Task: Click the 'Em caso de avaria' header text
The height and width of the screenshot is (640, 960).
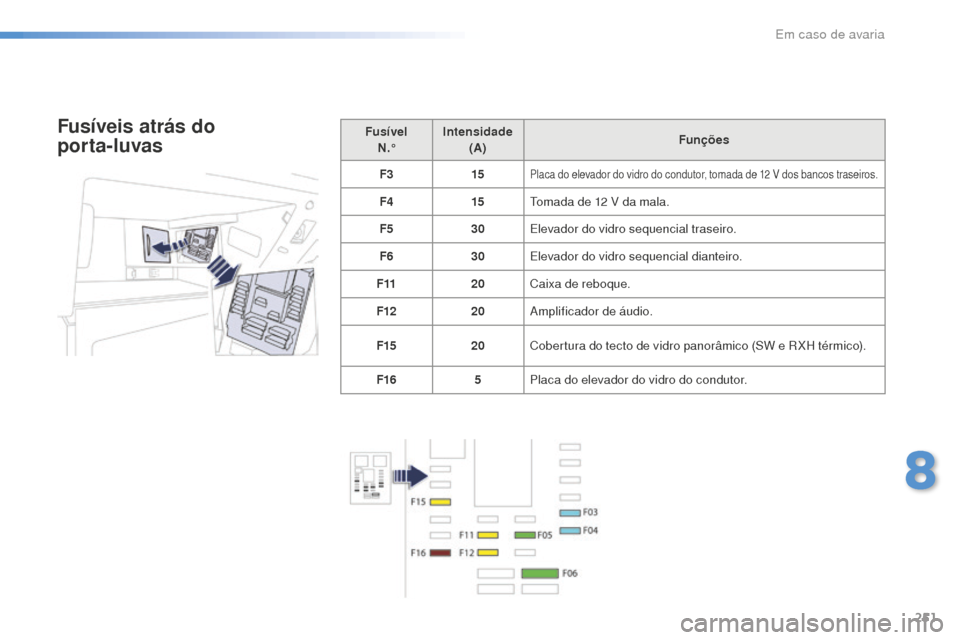Action: [830, 34]
